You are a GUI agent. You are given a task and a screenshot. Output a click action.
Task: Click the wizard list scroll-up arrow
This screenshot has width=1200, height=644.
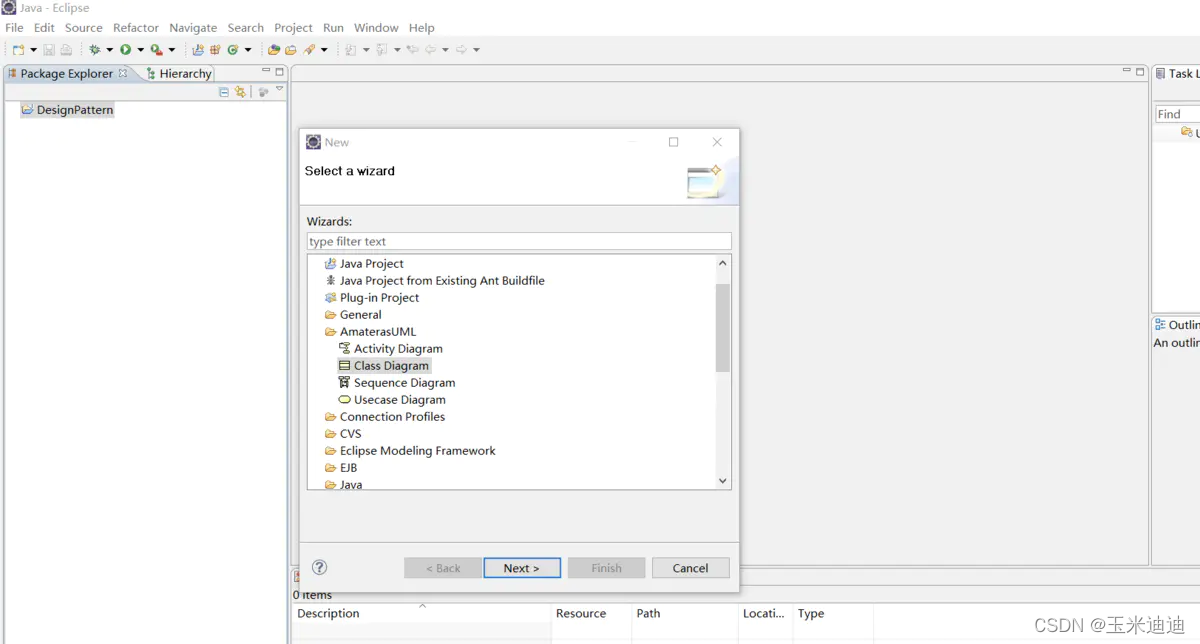click(x=723, y=263)
